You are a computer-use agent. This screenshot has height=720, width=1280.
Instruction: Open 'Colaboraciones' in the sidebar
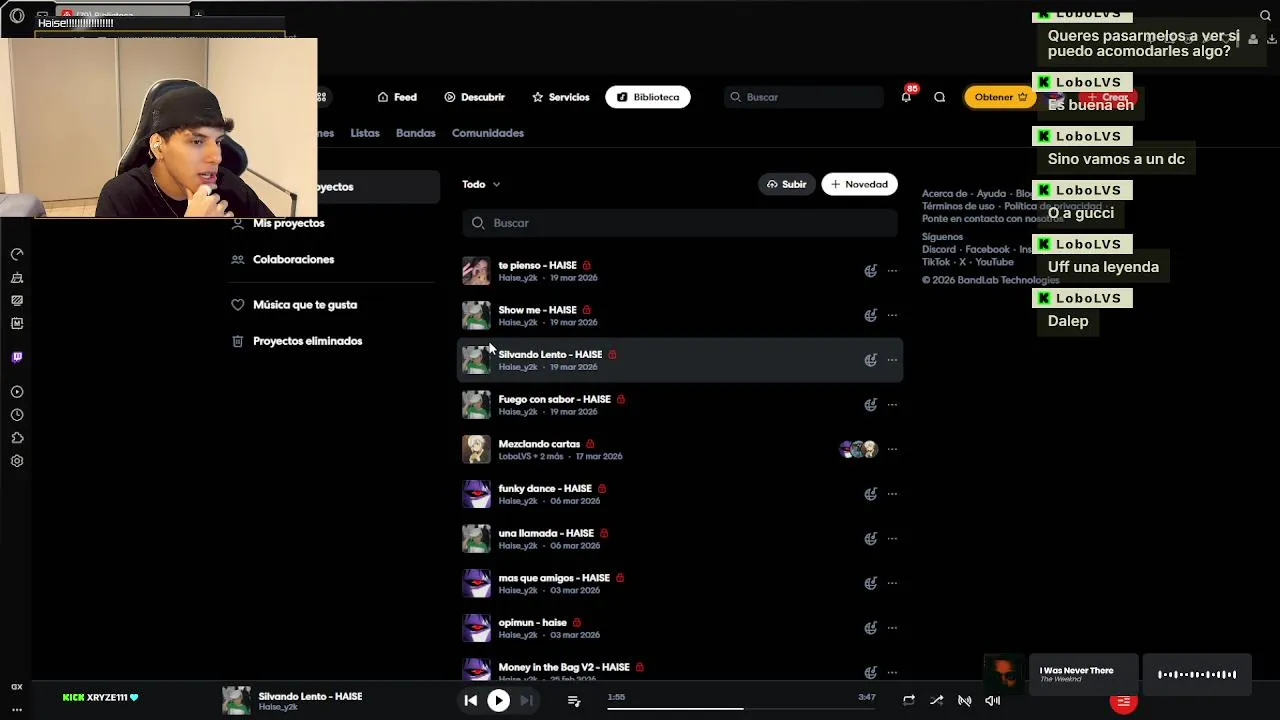click(x=294, y=259)
